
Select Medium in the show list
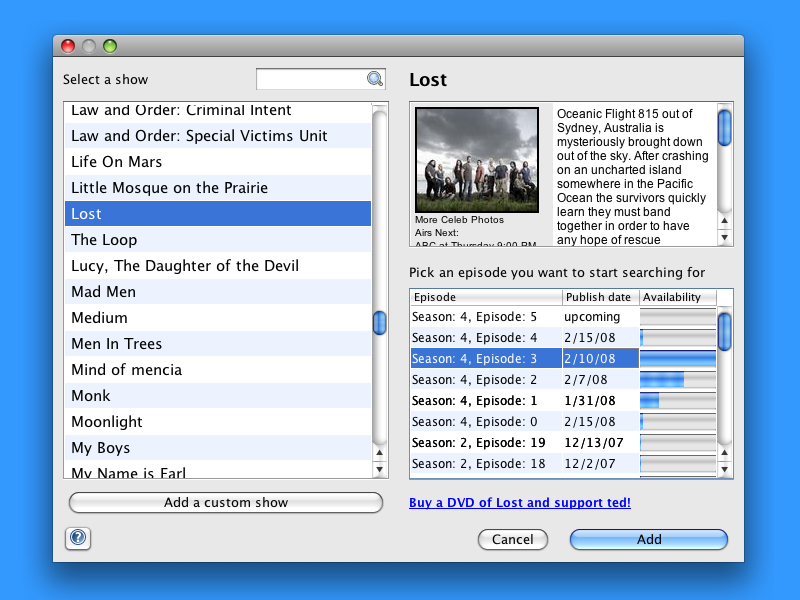click(218, 318)
